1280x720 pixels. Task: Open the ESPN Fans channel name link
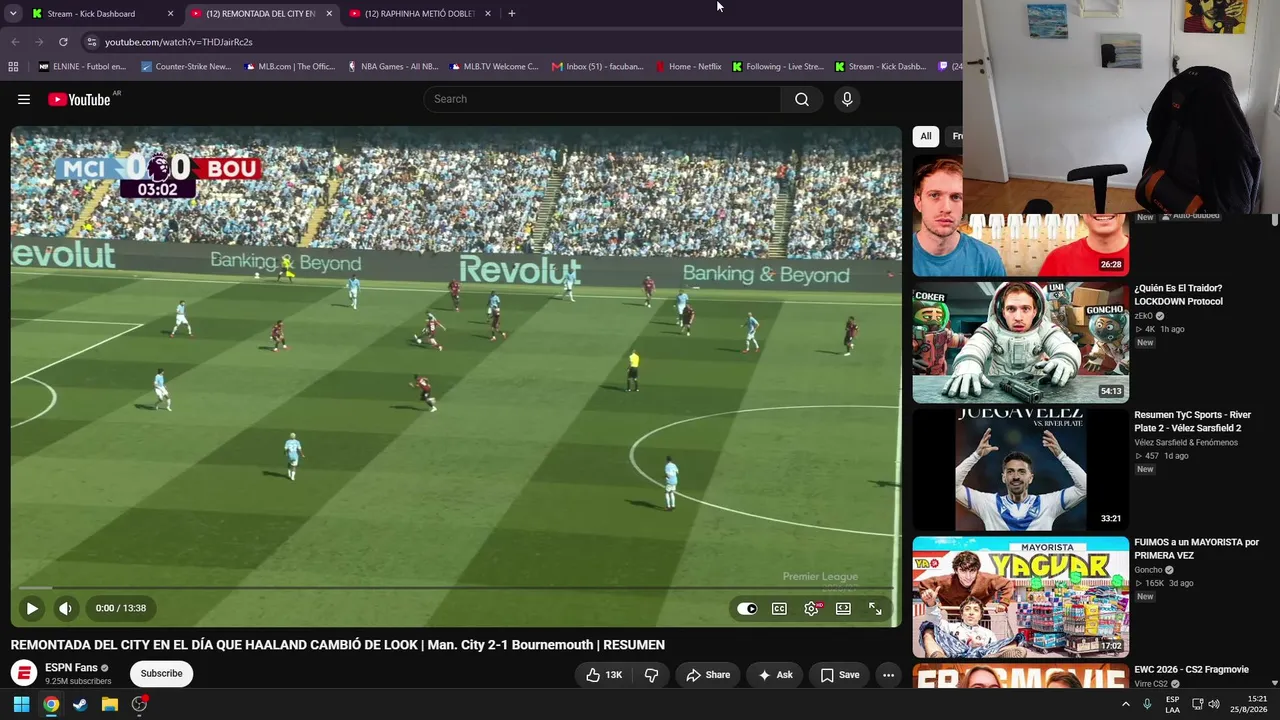point(71,668)
